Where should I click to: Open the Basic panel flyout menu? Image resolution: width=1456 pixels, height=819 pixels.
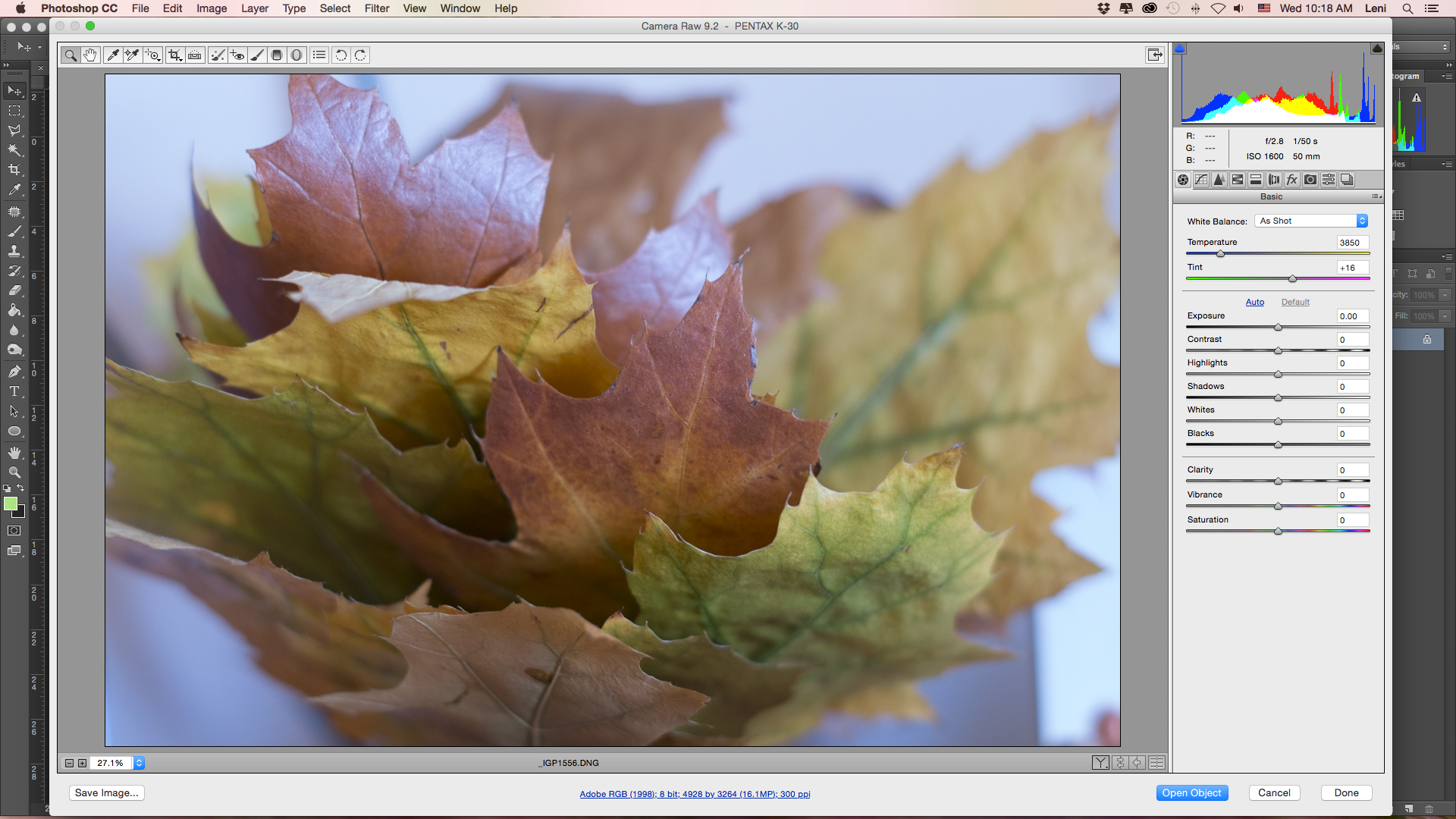click(x=1376, y=196)
